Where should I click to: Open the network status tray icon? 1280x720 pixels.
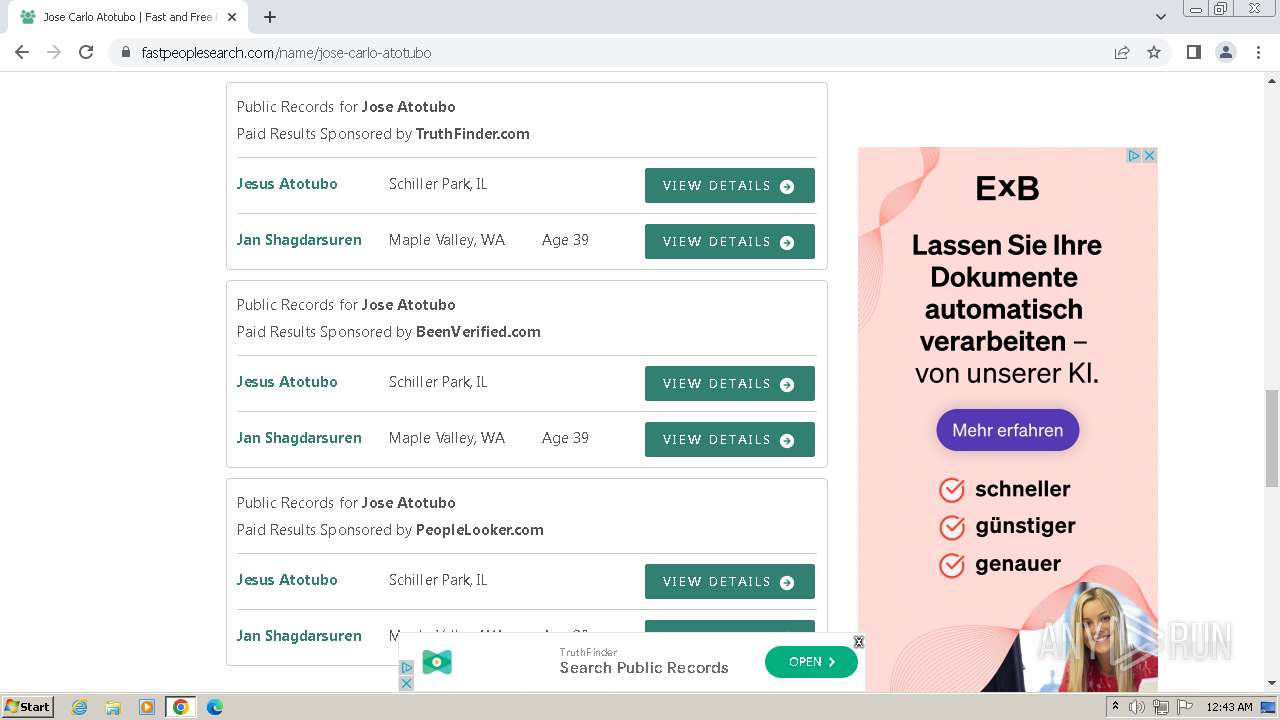[x=1161, y=707]
